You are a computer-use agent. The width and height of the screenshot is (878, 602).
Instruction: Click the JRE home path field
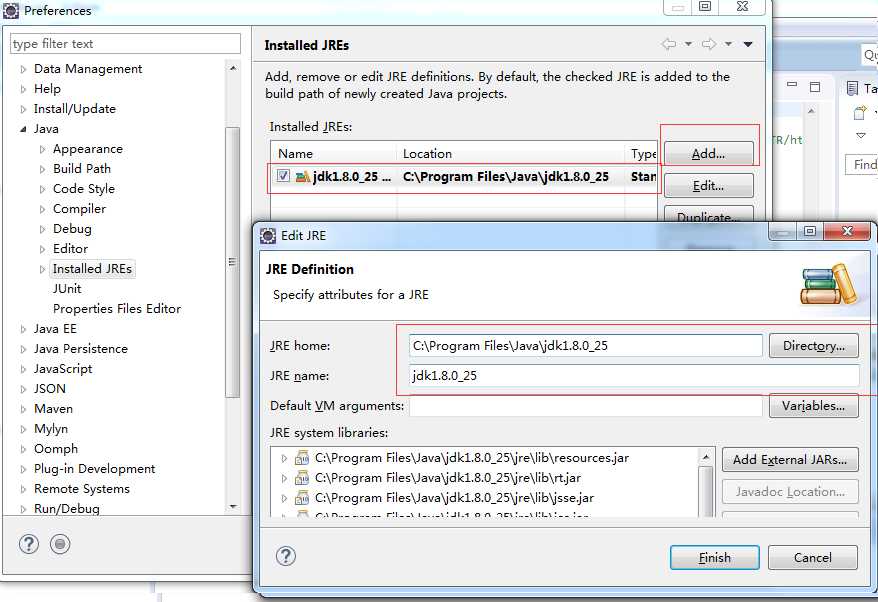[586, 346]
